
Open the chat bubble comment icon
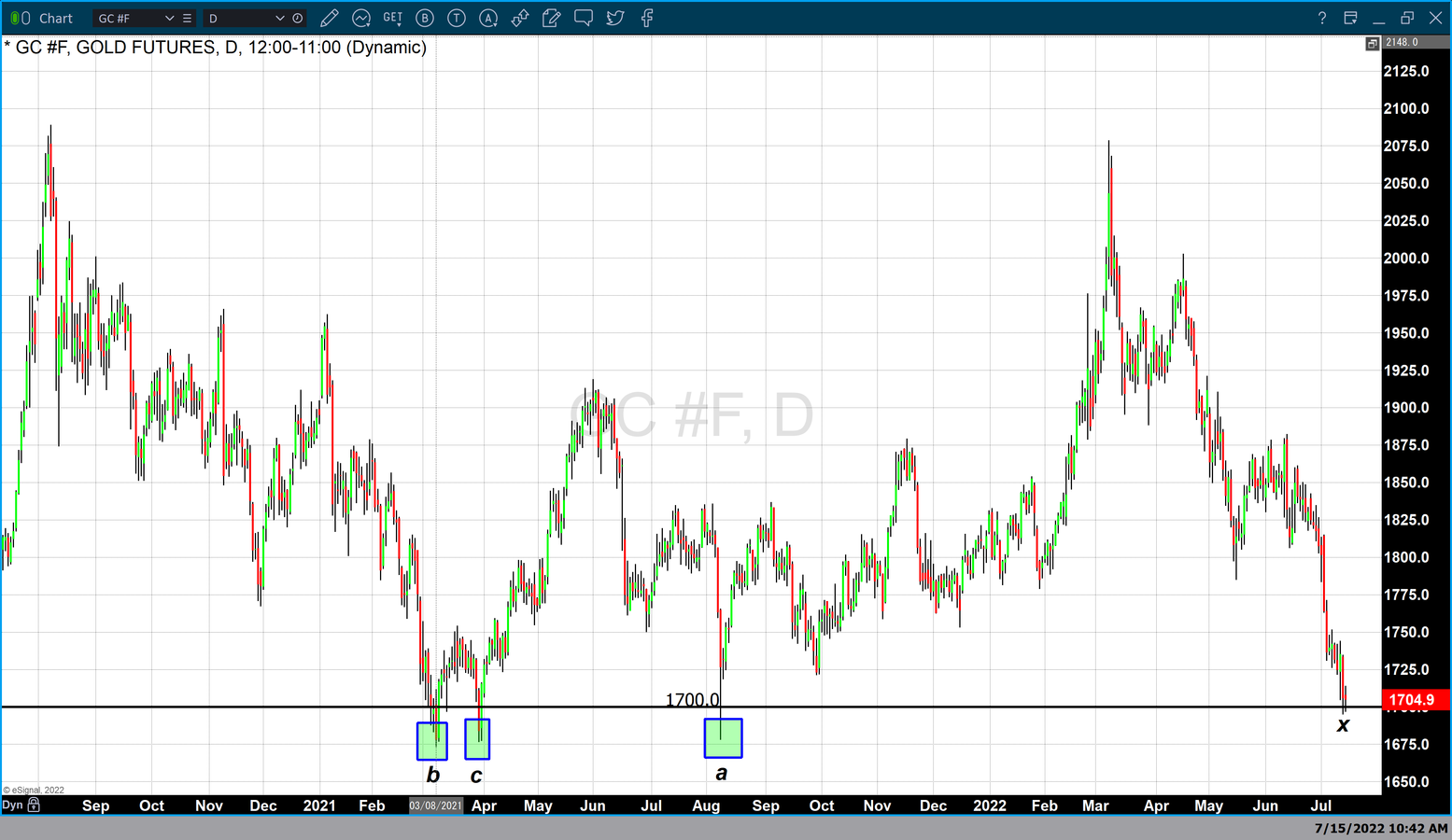point(584,18)
